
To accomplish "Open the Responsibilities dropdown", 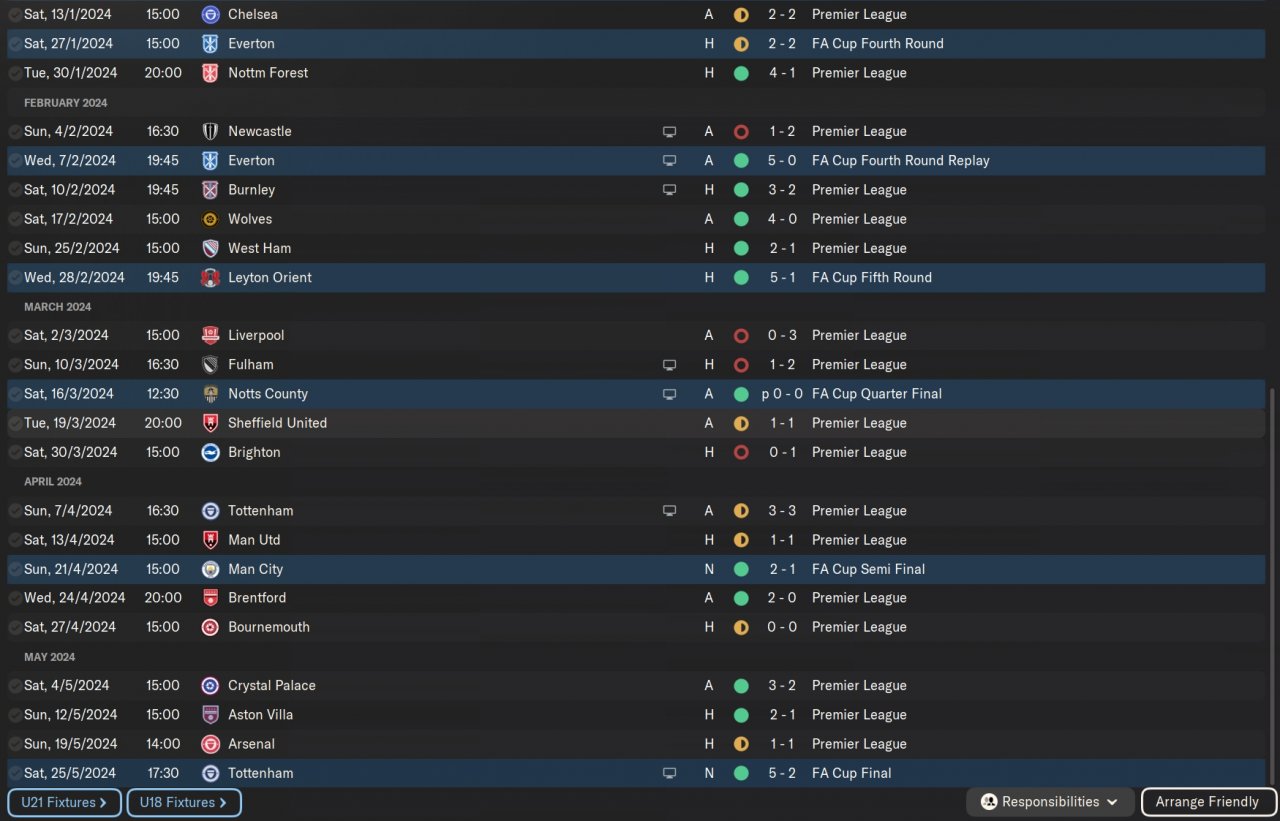I will coord(1050,802).
